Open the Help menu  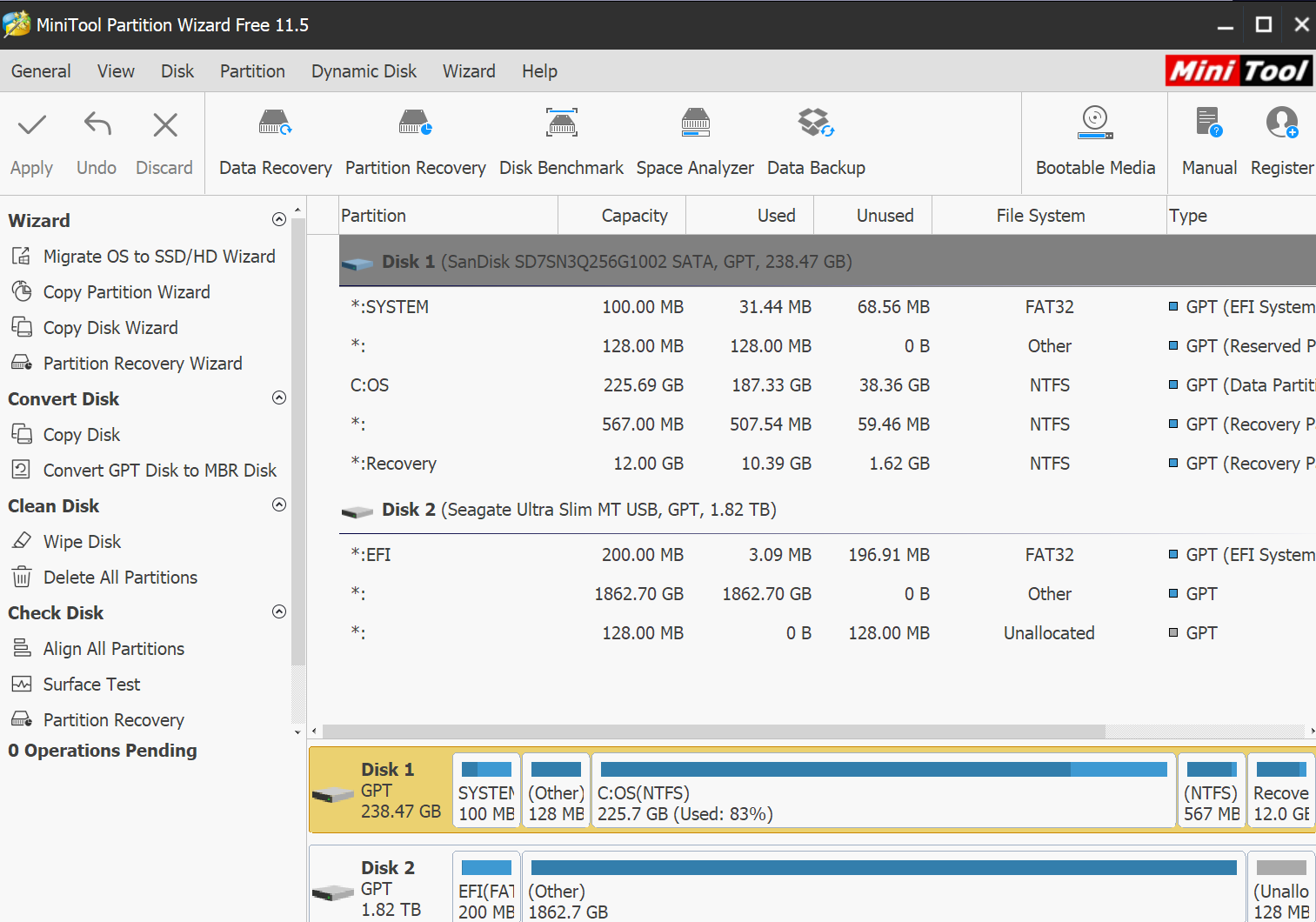click(x=539, y=71)
